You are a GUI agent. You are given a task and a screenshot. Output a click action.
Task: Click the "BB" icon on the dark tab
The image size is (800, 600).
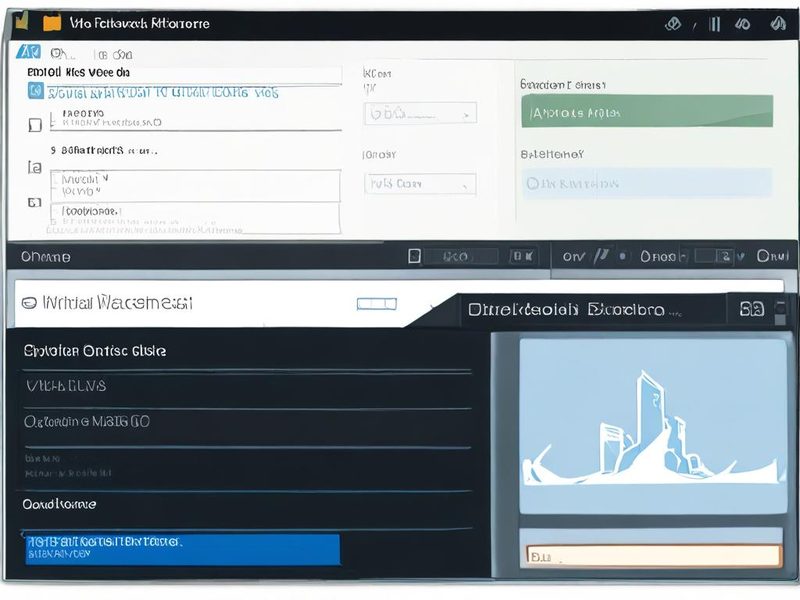tap(752, 309)
